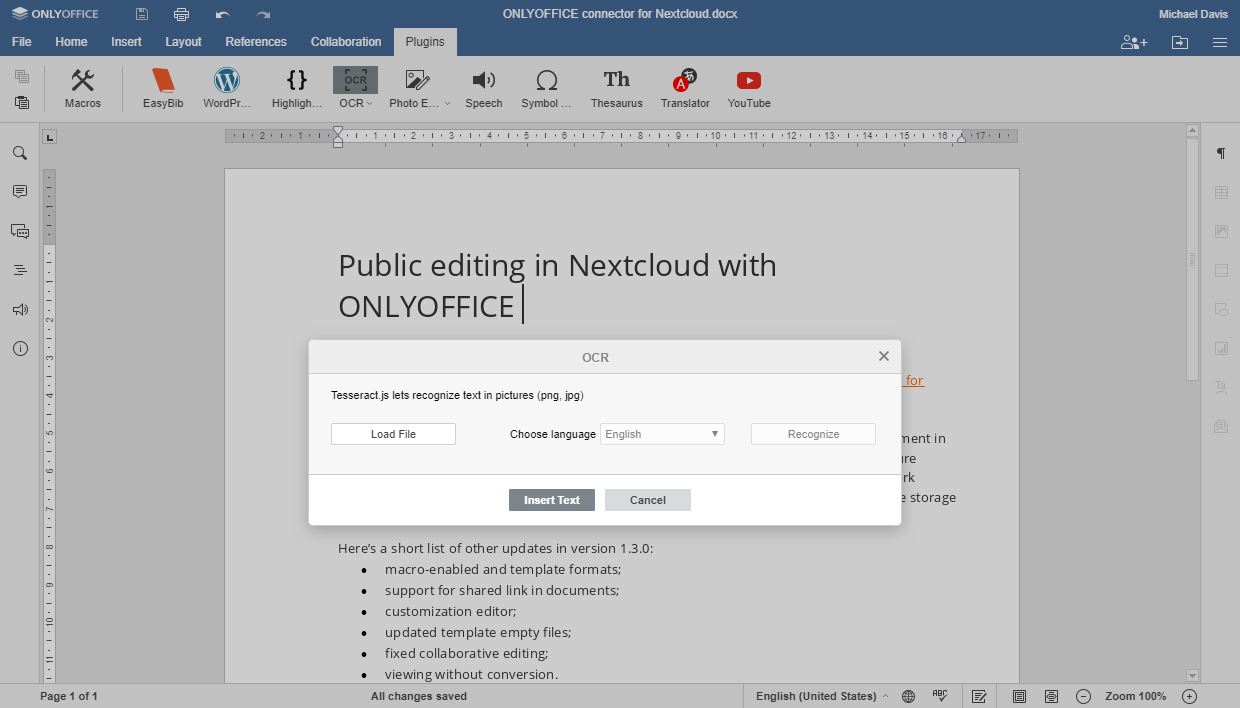Viewport: 1240px width, 708px height.
Task: Open the Macros plugin
Action: (x=83, y=89)
